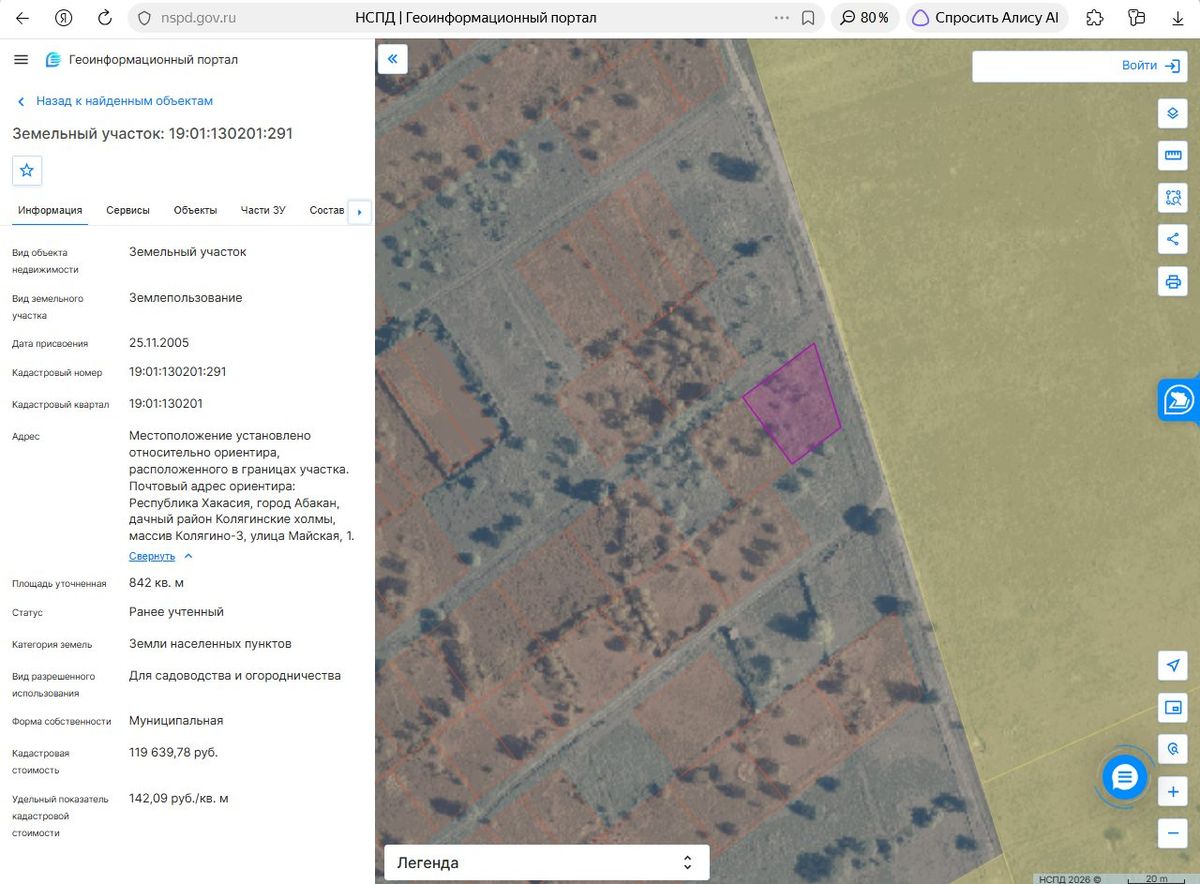Center map on my location

click(1173, 665)
